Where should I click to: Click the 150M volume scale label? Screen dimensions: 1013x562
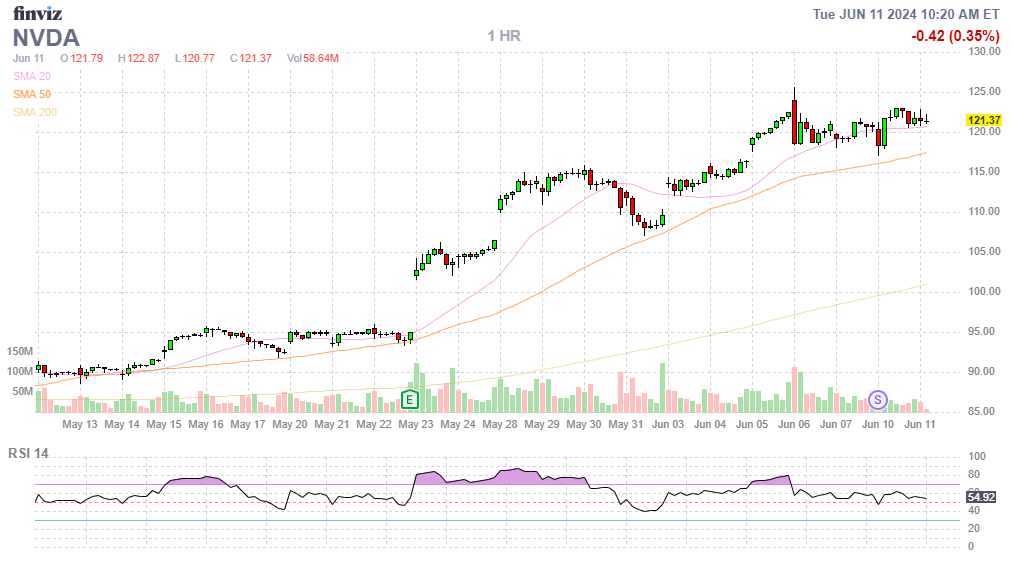(x=20, y=352)
